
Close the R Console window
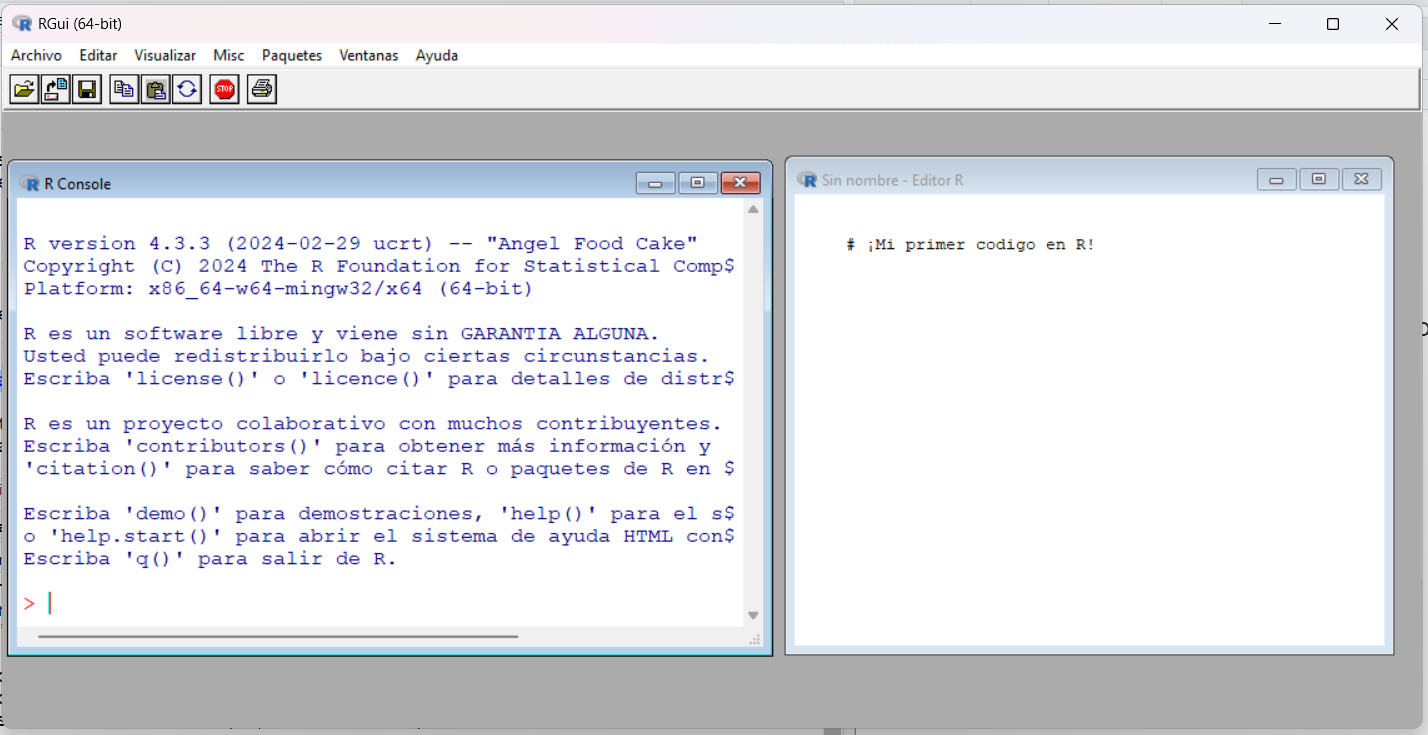740,183
